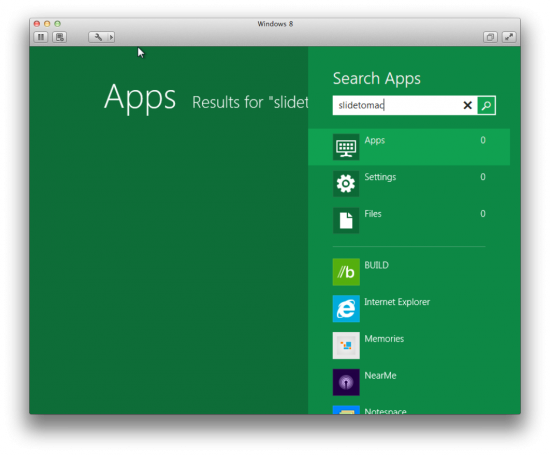
Task: Open Memories app icon
Action: coord(346,346)
